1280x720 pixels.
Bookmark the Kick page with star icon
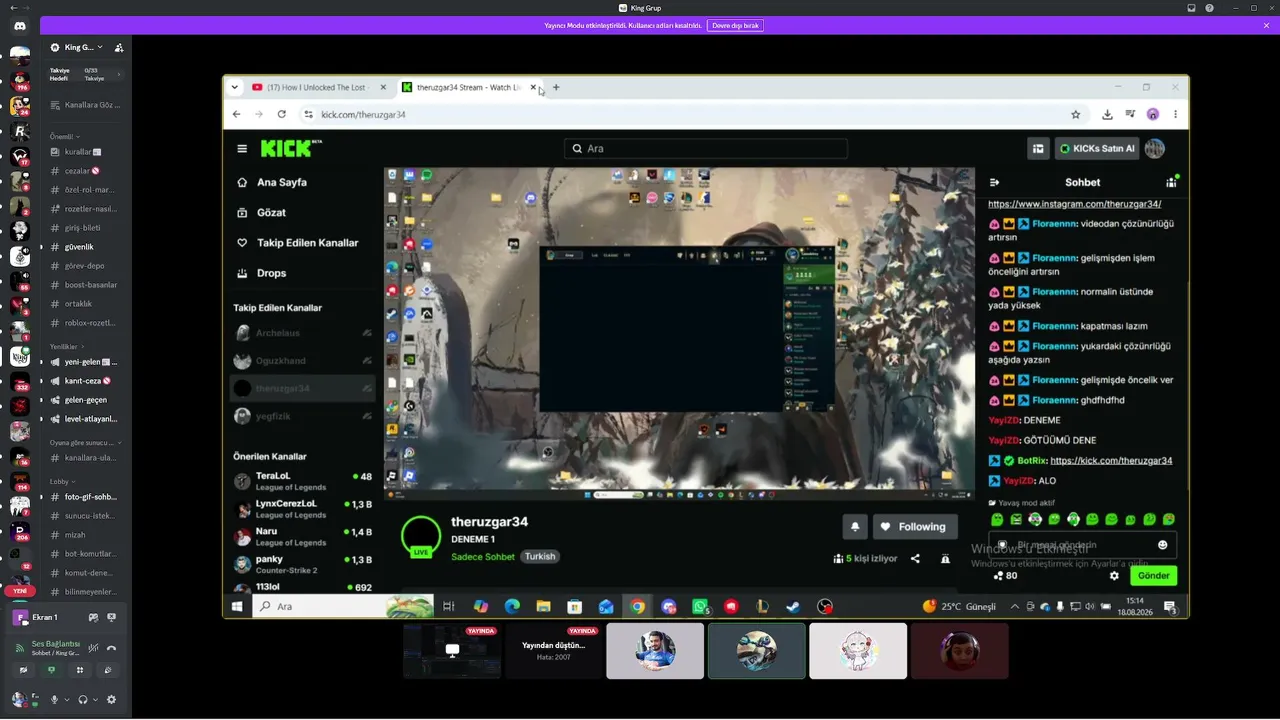point(1076,114)
